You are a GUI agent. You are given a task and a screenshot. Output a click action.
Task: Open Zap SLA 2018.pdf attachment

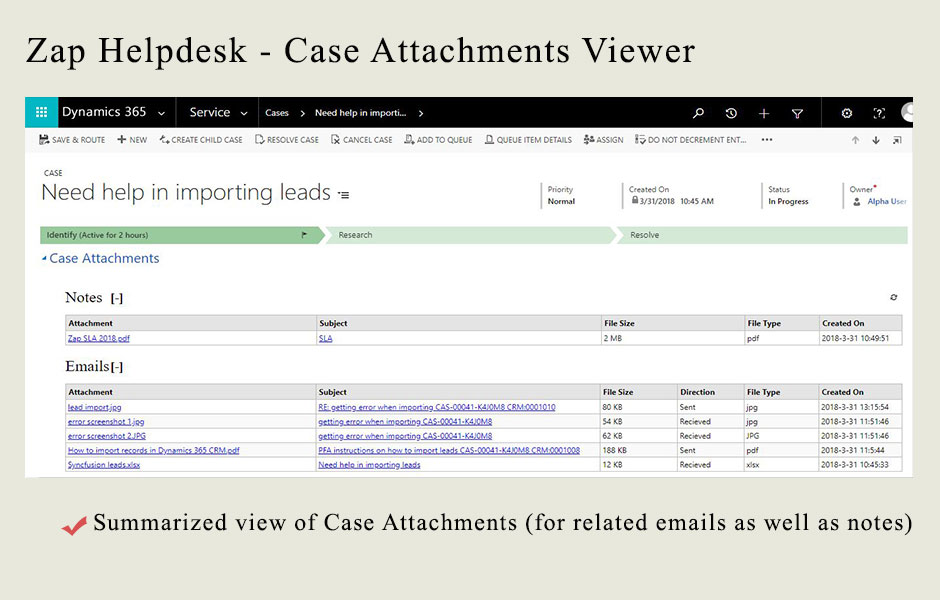coord(98,338)
